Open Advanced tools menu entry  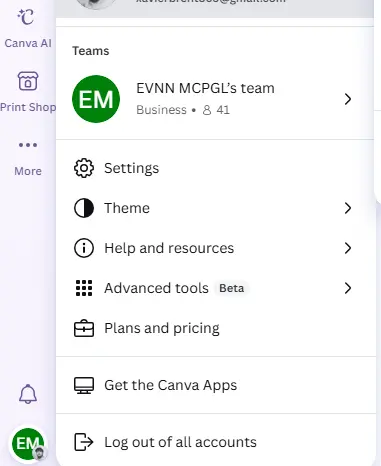tap(215, 288)
